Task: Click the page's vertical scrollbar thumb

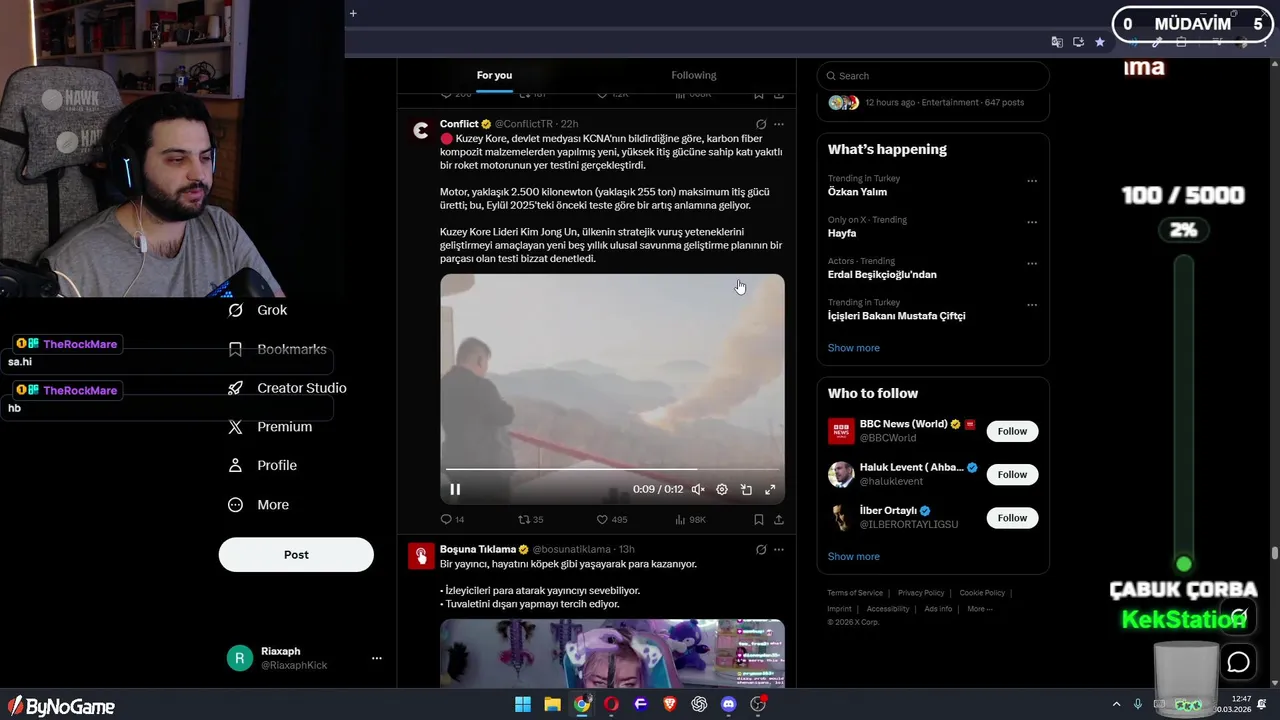Action: (1275, 553)
